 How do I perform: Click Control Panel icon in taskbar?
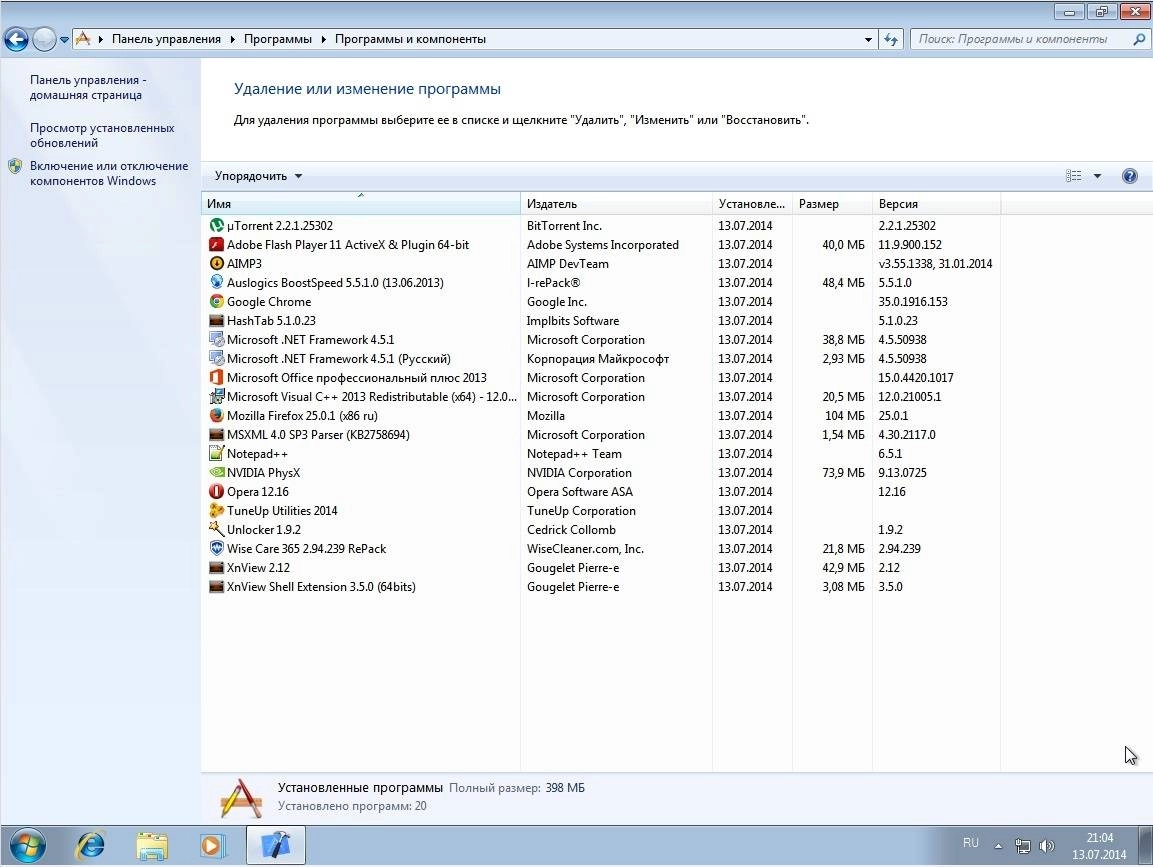(275, 846)
